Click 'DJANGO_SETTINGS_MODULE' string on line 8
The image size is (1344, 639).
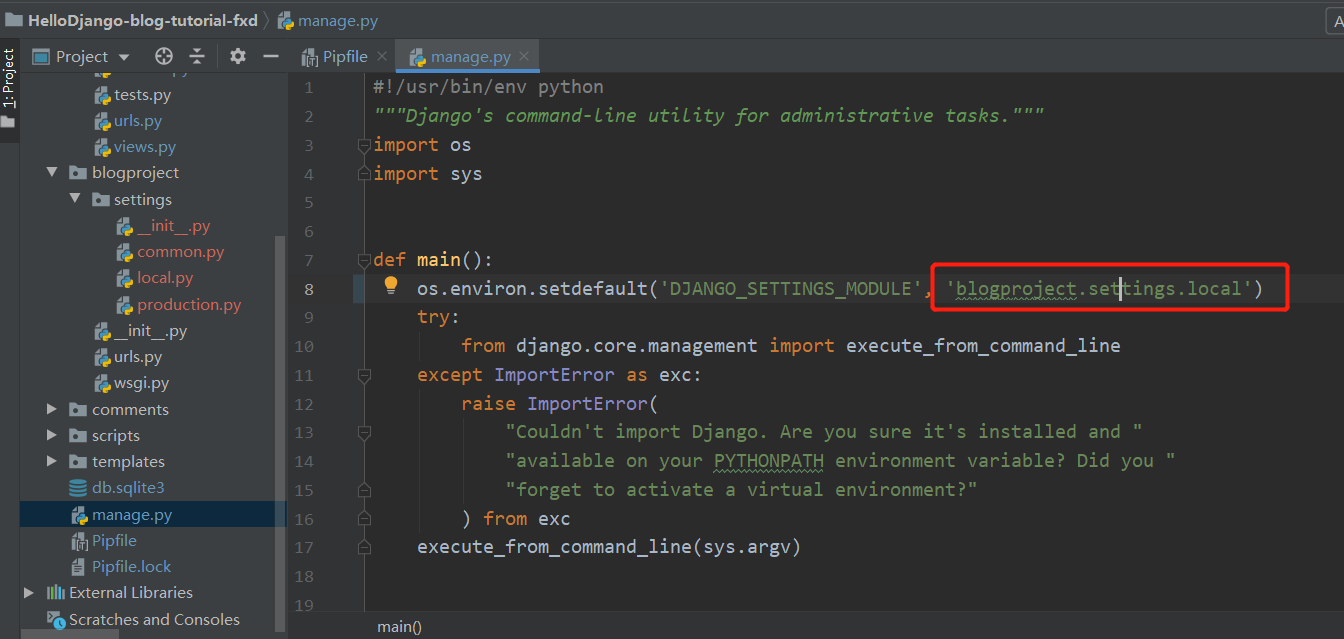click(789, 289)
